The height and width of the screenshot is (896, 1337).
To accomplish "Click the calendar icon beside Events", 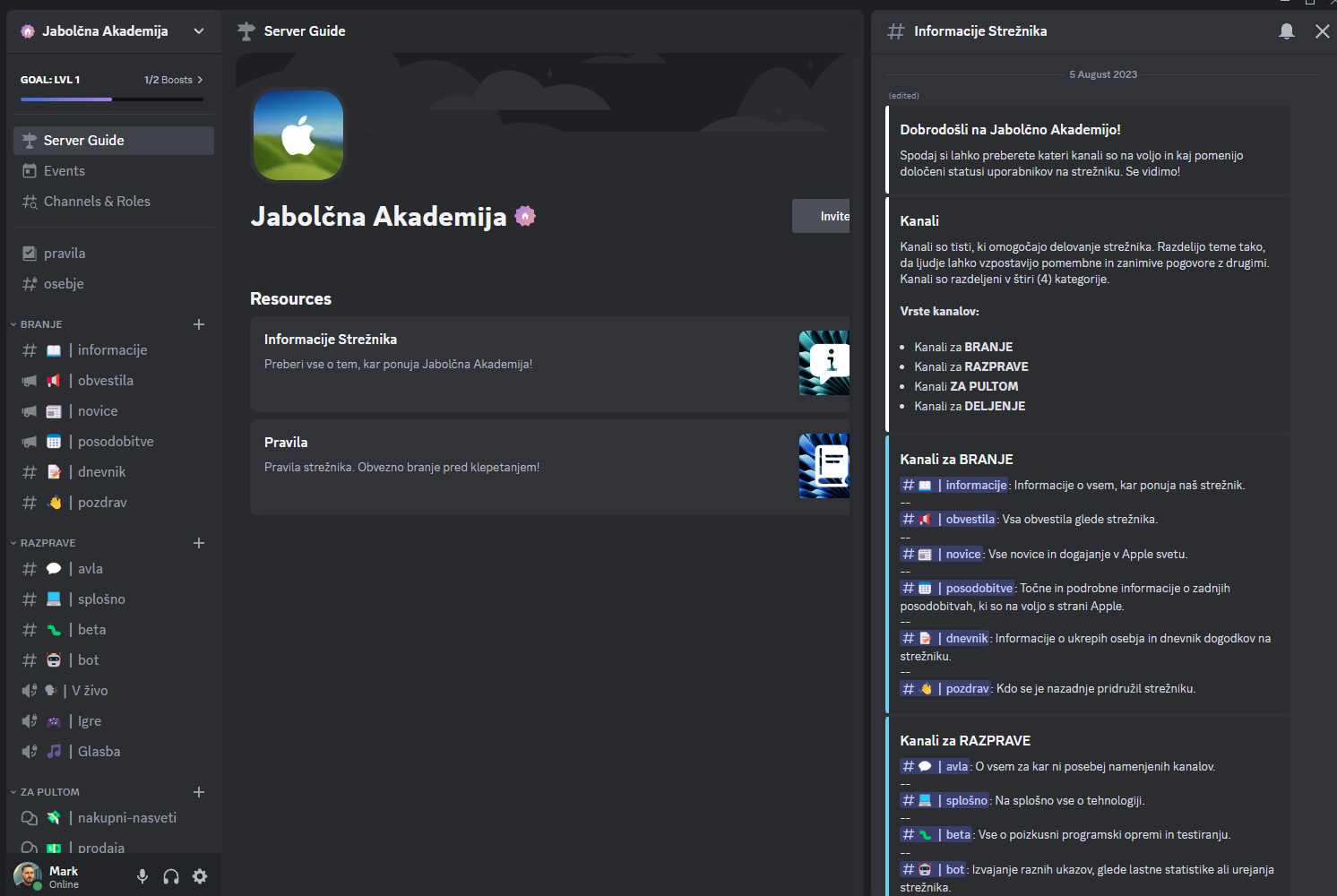I will 30,171.
